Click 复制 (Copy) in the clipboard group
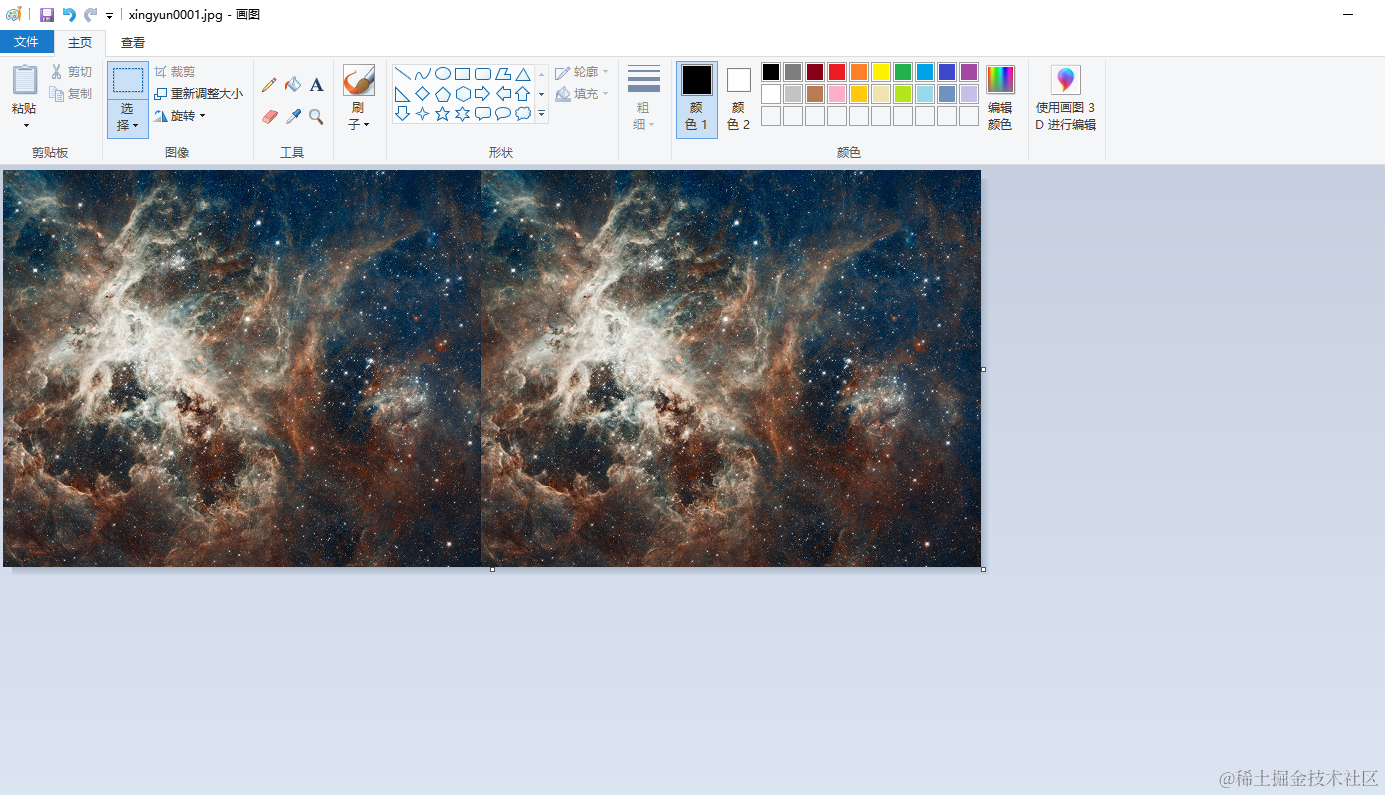The width and height of the screenshot is (1385, 795). 71,94
